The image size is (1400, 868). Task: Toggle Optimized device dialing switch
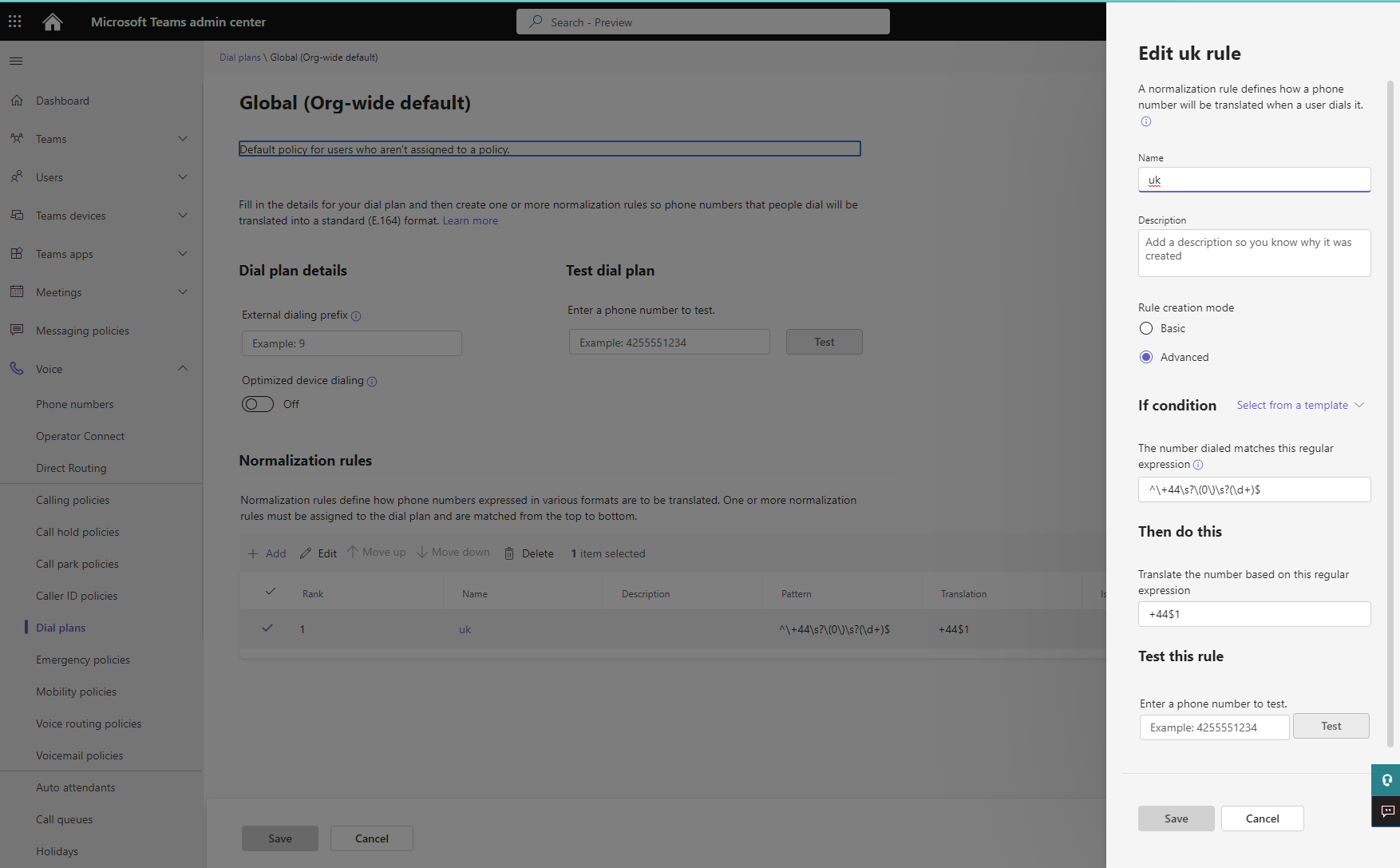[x=258, y=404]
